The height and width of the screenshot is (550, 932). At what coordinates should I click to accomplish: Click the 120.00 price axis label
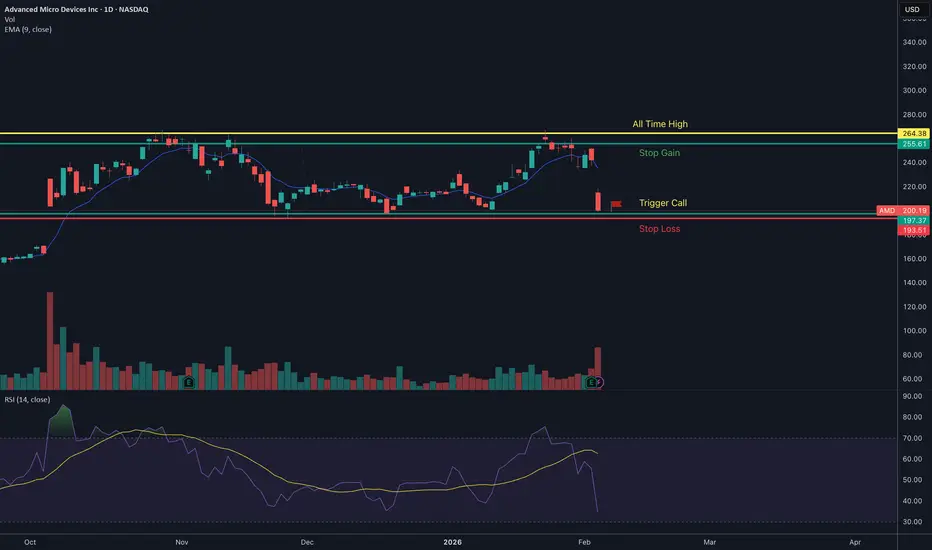coord(914,307)
